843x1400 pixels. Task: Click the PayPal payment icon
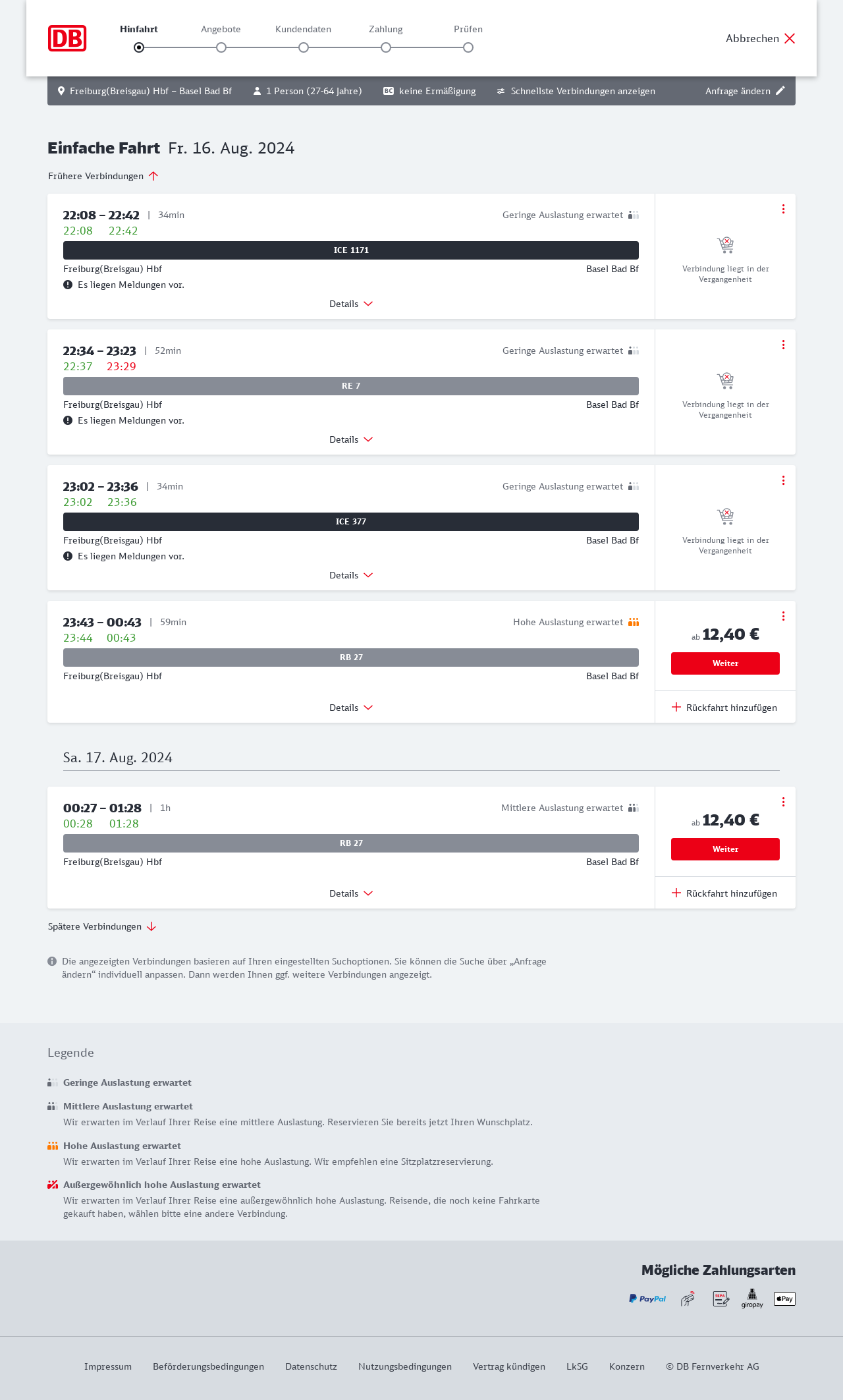coord(647,1299)
